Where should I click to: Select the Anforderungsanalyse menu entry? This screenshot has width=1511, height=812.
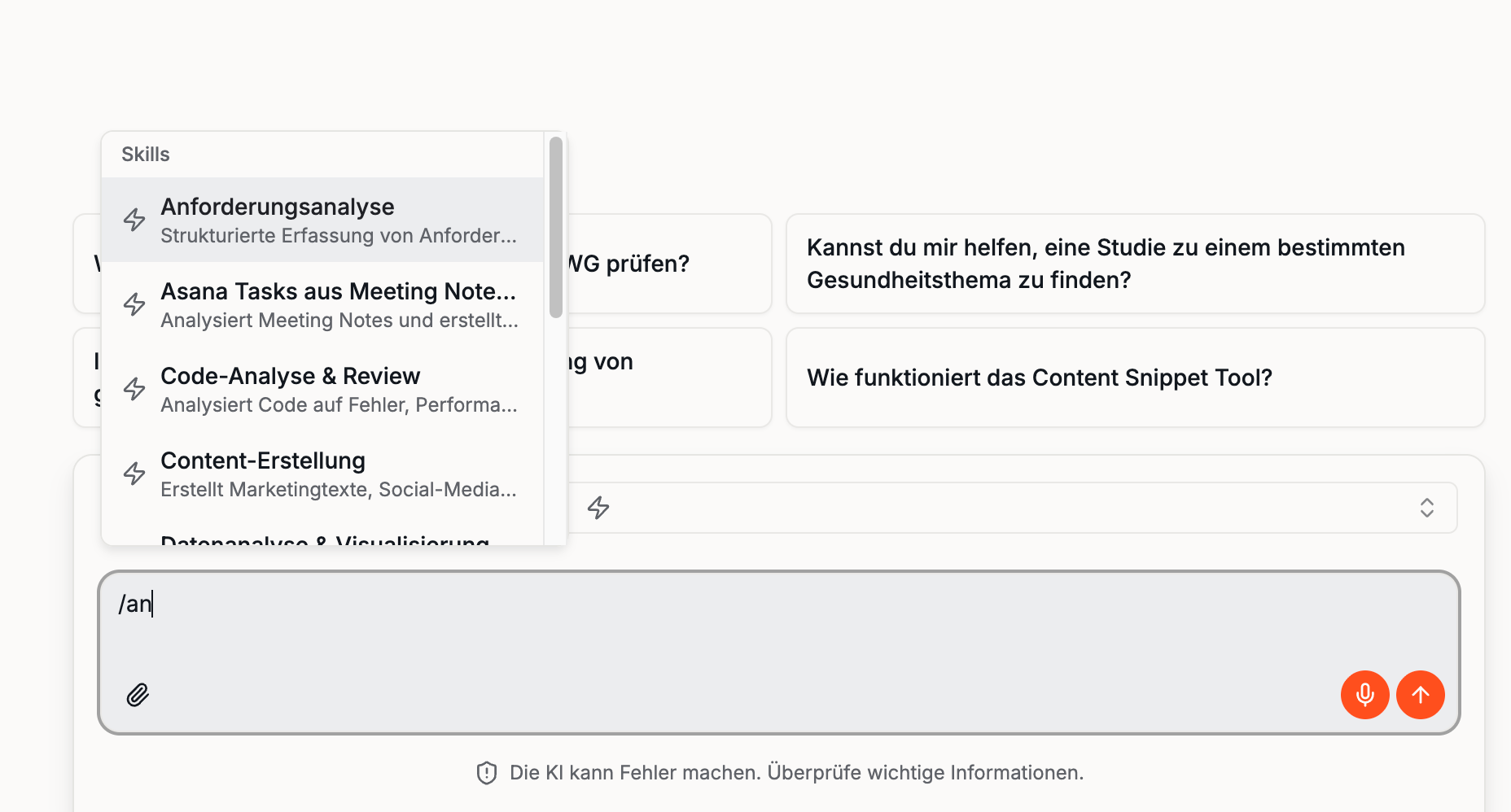pos(278,220)
